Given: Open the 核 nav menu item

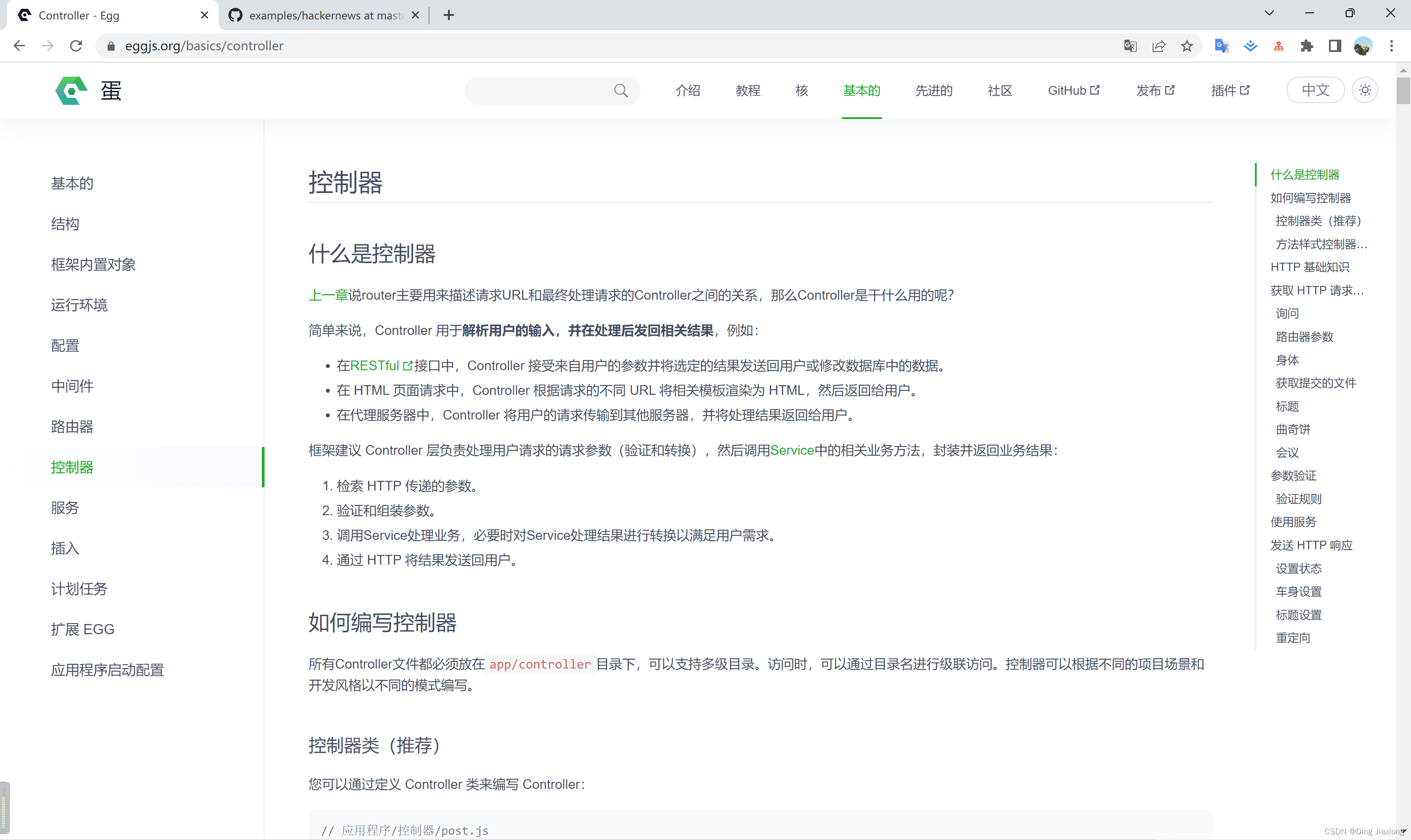Looking at the screenshot, I should [801, 90].
